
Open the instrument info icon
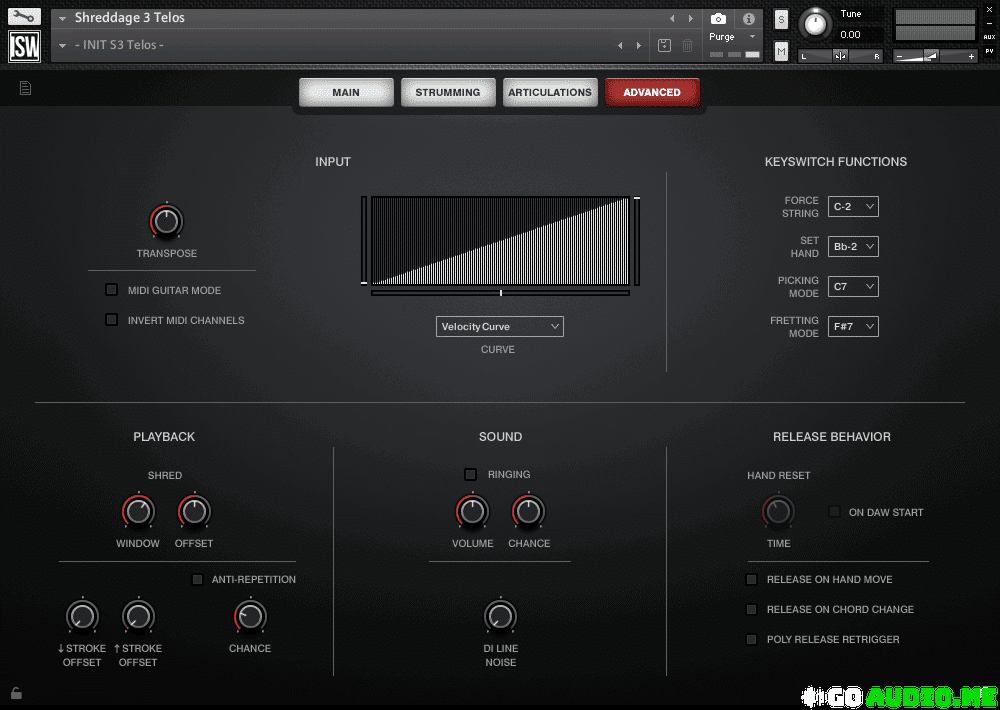coord(748,19)
